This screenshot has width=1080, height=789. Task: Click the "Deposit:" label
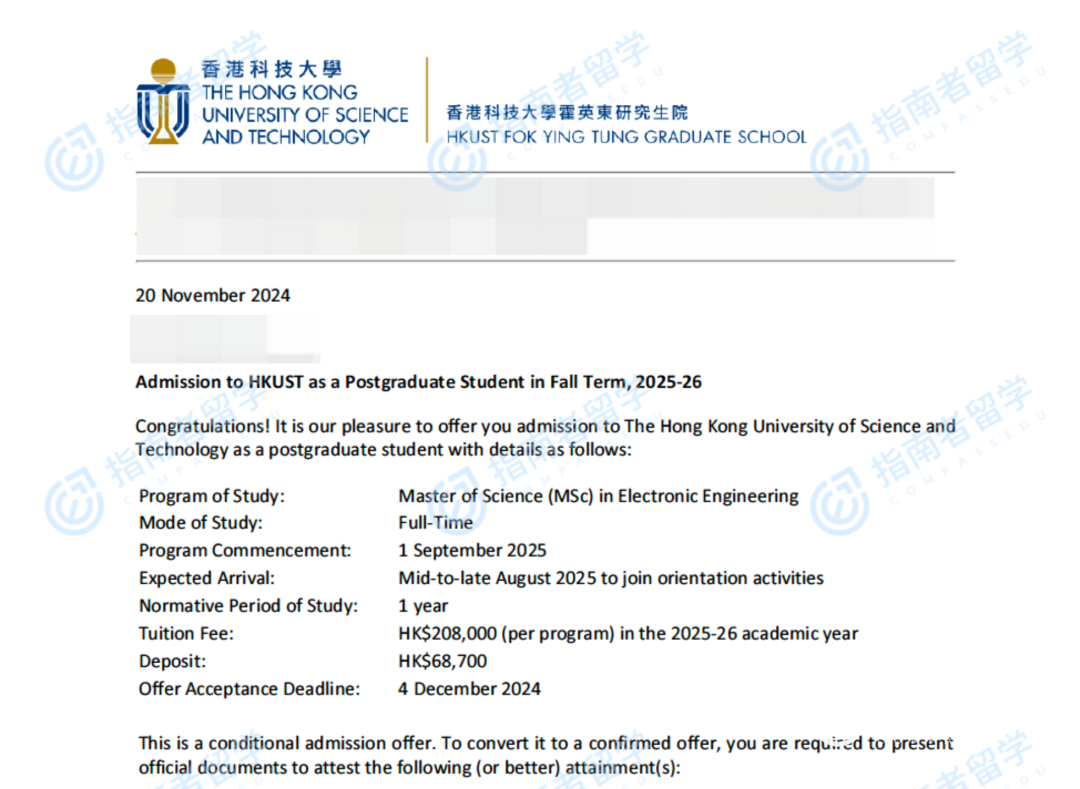172,662
